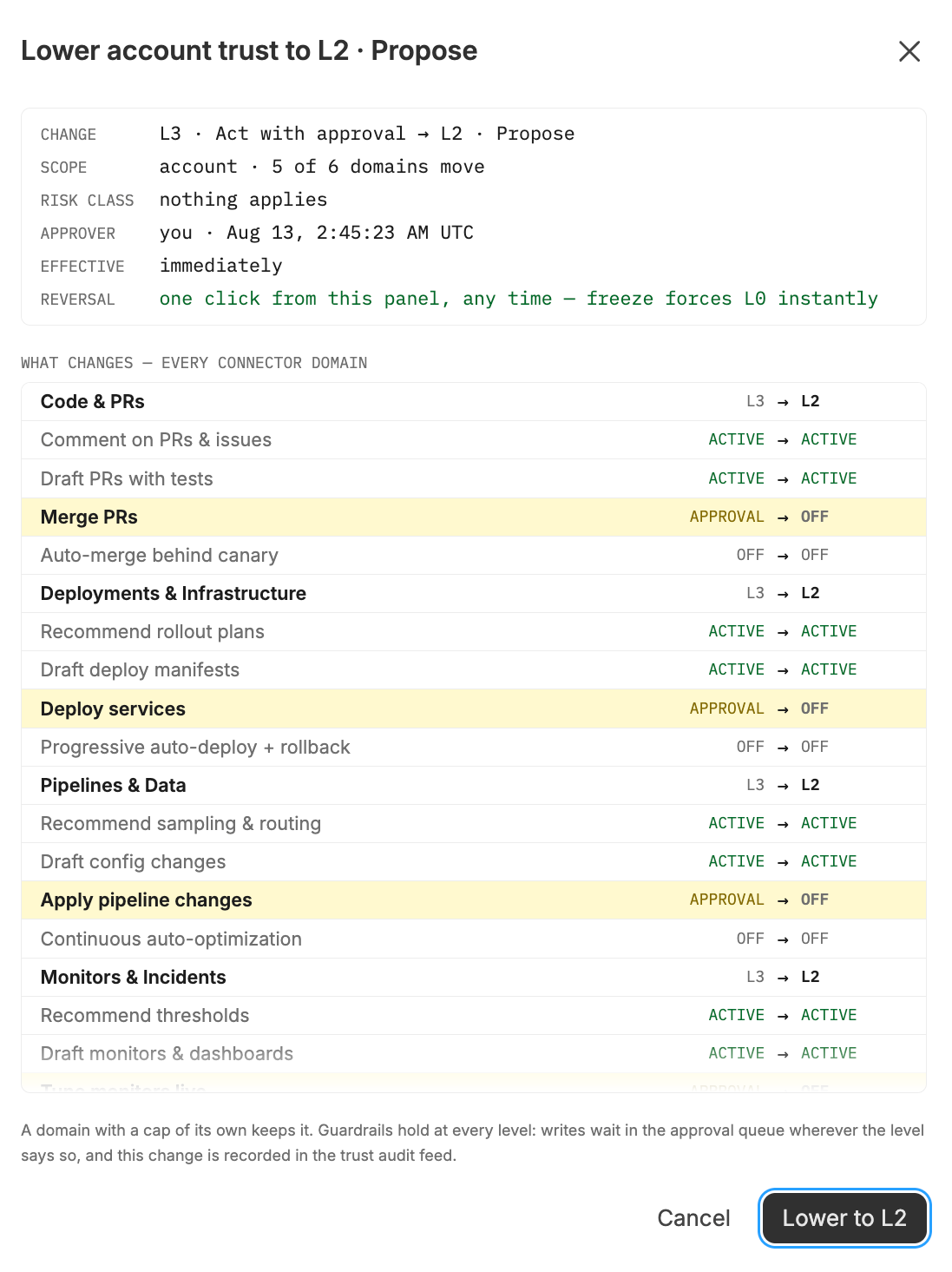Click the EFFECTIVE immediately value
Image resolution: width=952 pixels, height=1272 pixels.
tap(220, 266)
